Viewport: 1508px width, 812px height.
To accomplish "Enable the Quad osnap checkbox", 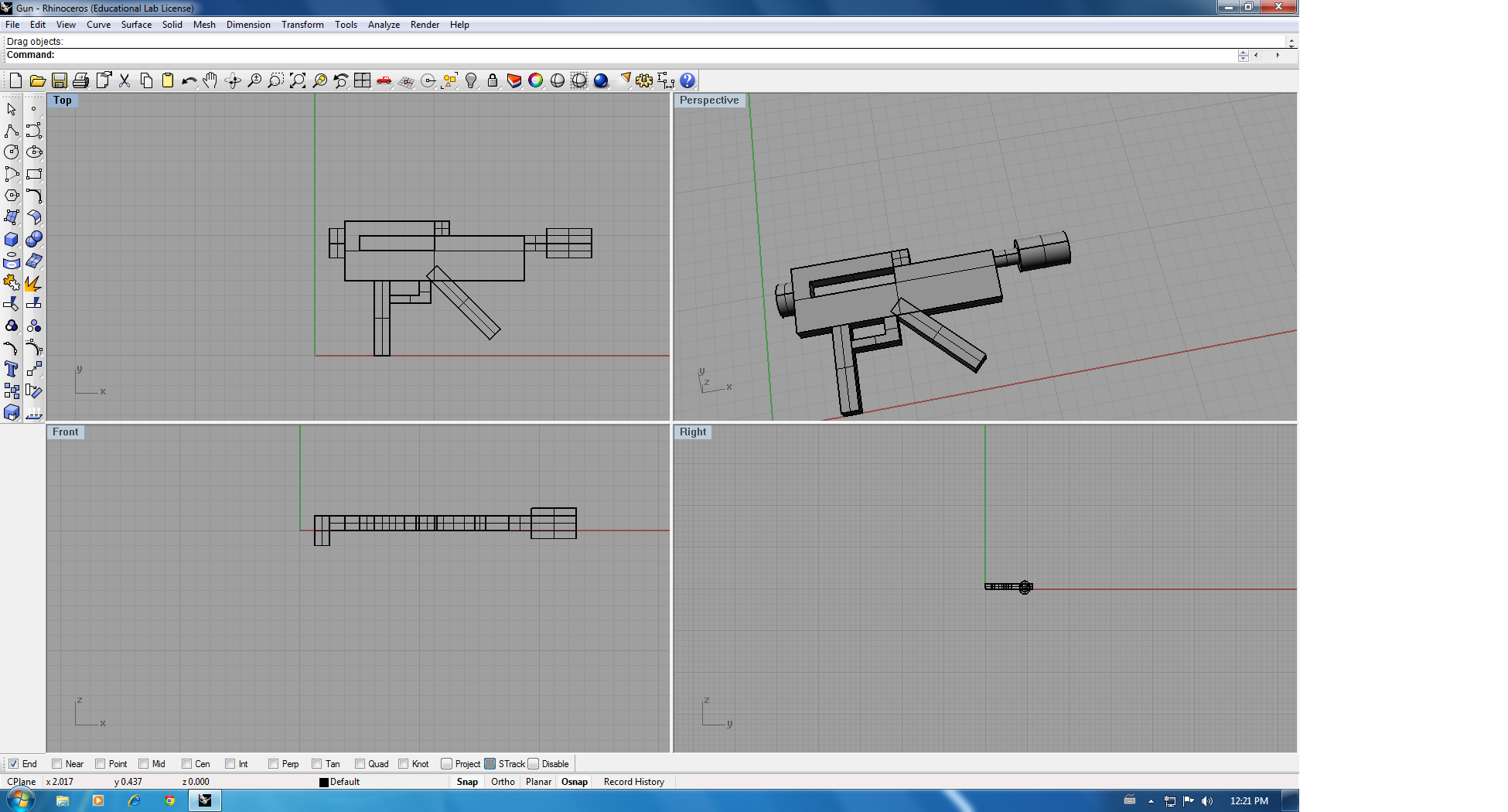I will point(360,764).
